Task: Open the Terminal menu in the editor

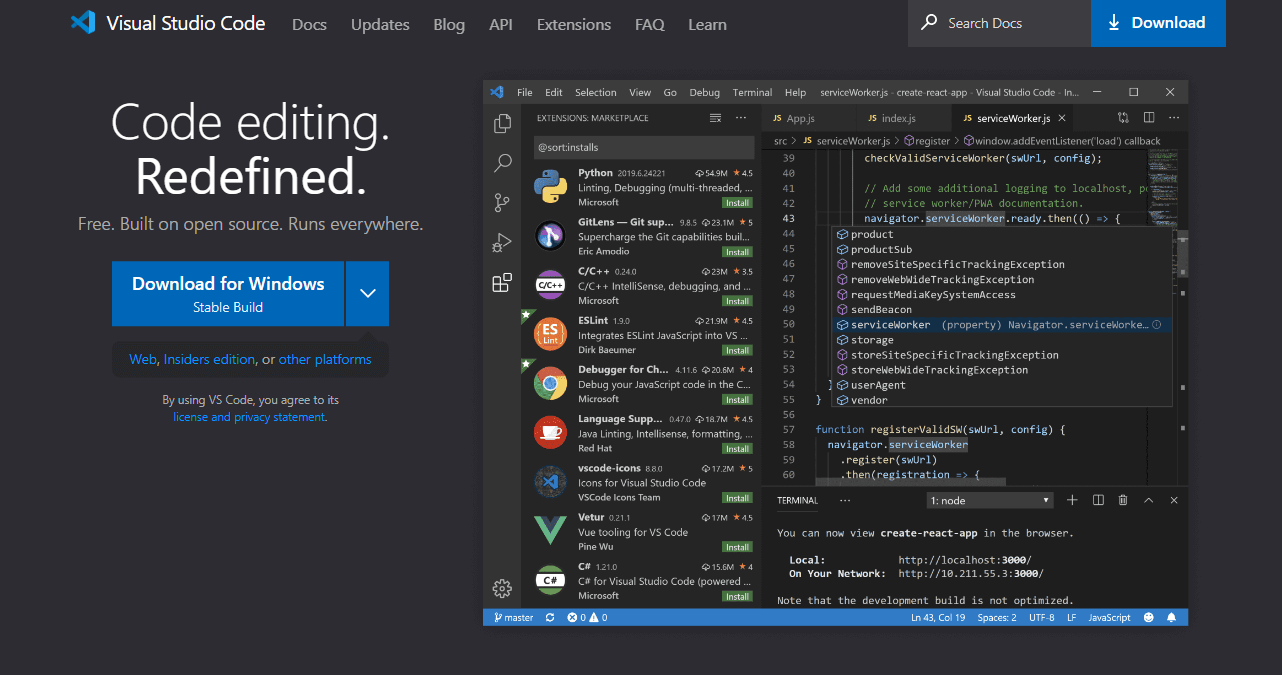Action: pos(752,92)
